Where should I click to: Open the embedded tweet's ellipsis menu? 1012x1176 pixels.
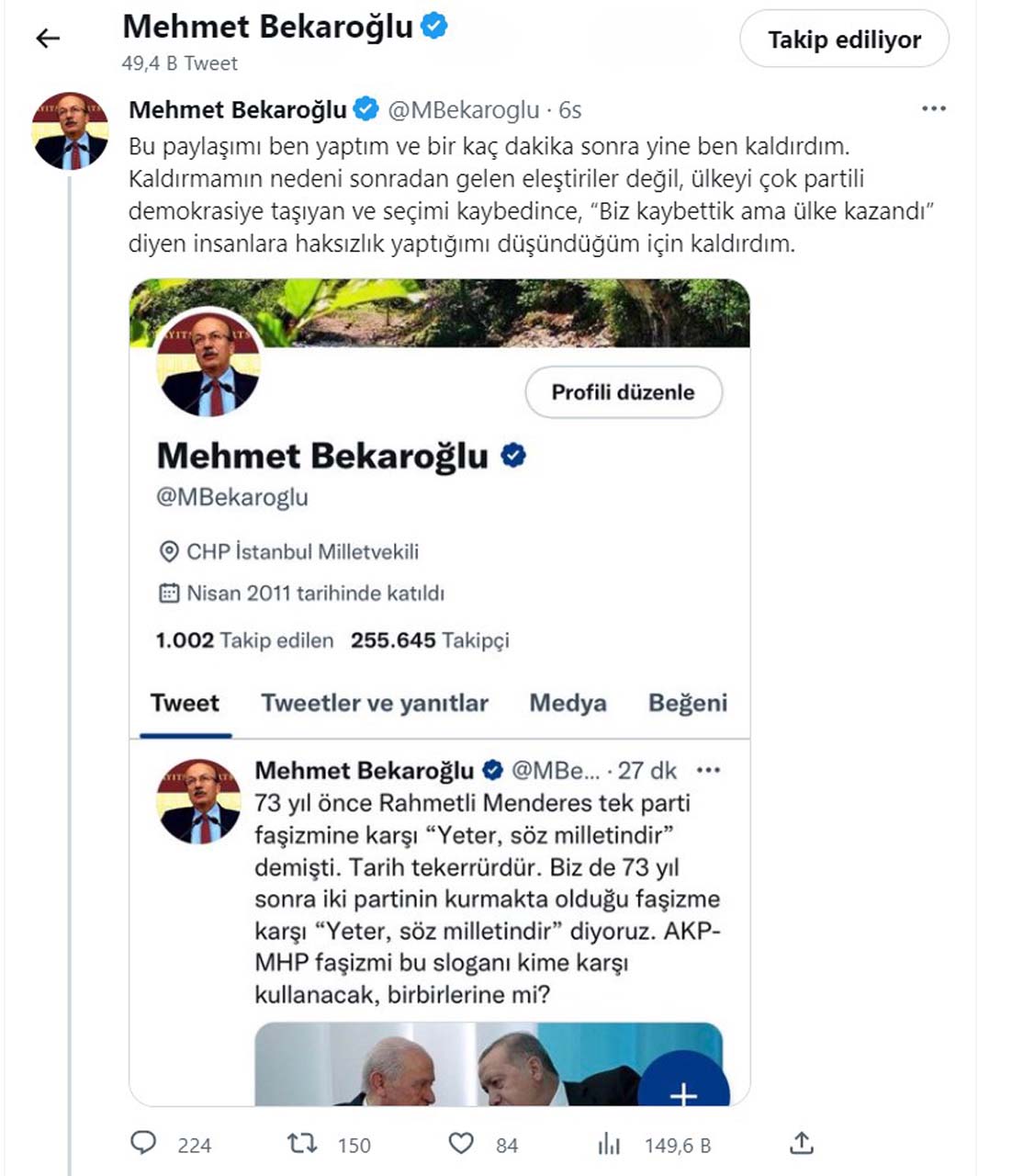coord(708,771)
